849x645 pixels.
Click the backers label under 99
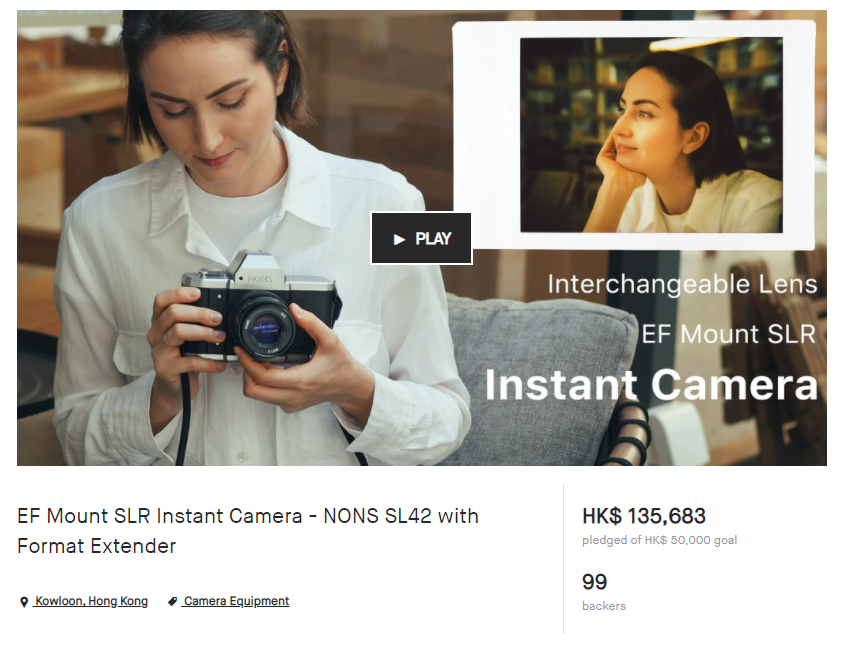coord(603,606)
